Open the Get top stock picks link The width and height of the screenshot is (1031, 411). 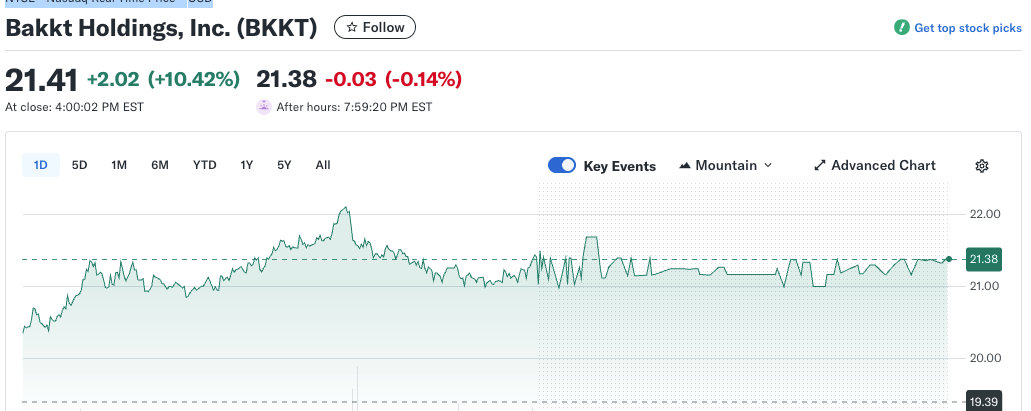[968, 28]
